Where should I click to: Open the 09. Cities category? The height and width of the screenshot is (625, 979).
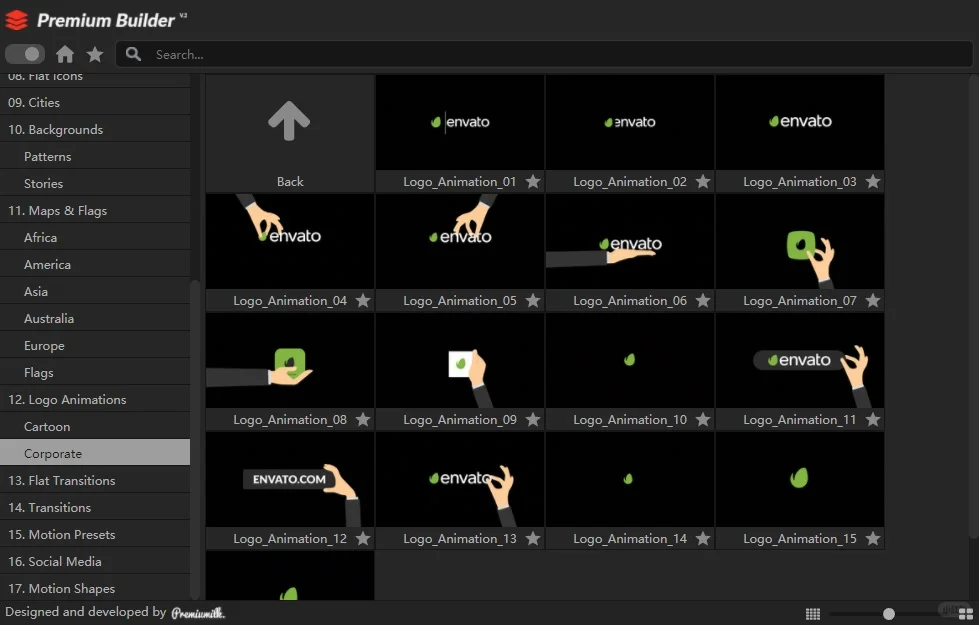click(95, 102)
